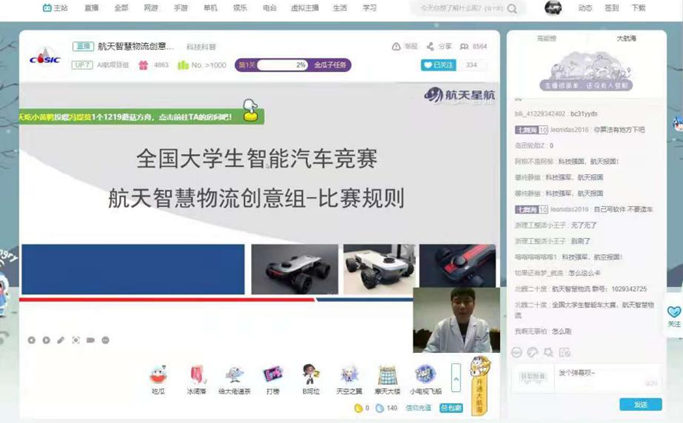Click the third chat toolbar icon
Image resolution: width=683 pixels, height=423 pixels.
point(548,352)
